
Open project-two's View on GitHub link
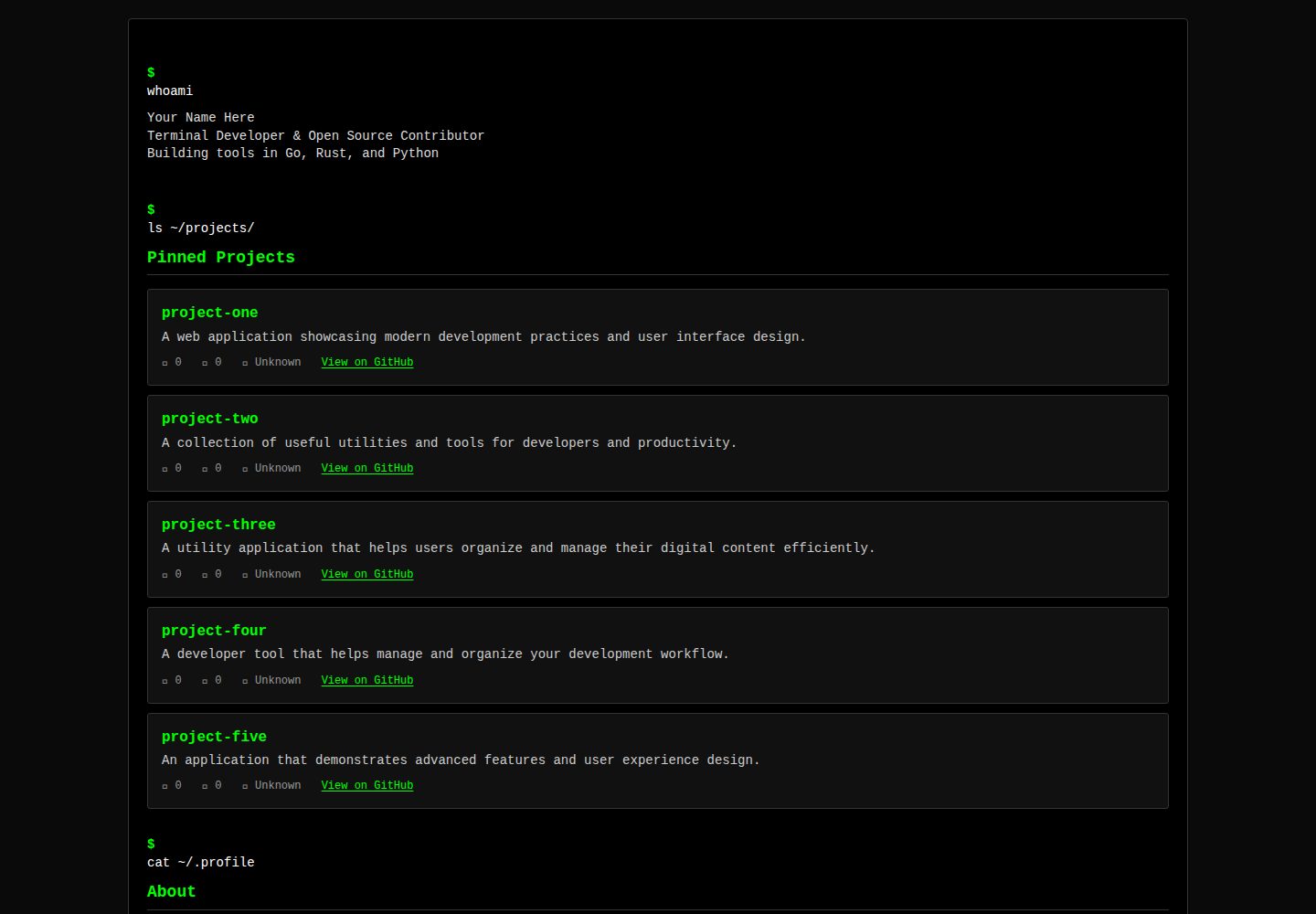[x=367, y=468]
